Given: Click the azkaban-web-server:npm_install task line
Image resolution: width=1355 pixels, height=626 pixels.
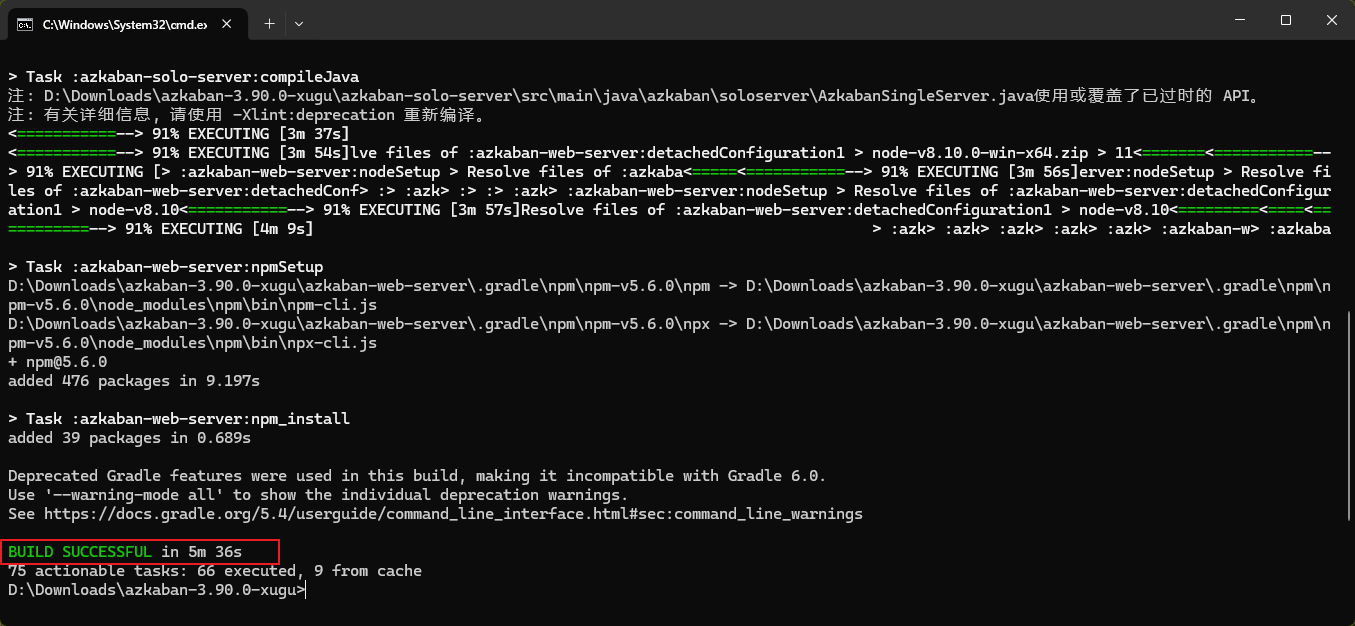Looking at the screenshot, I should (179, 419).
